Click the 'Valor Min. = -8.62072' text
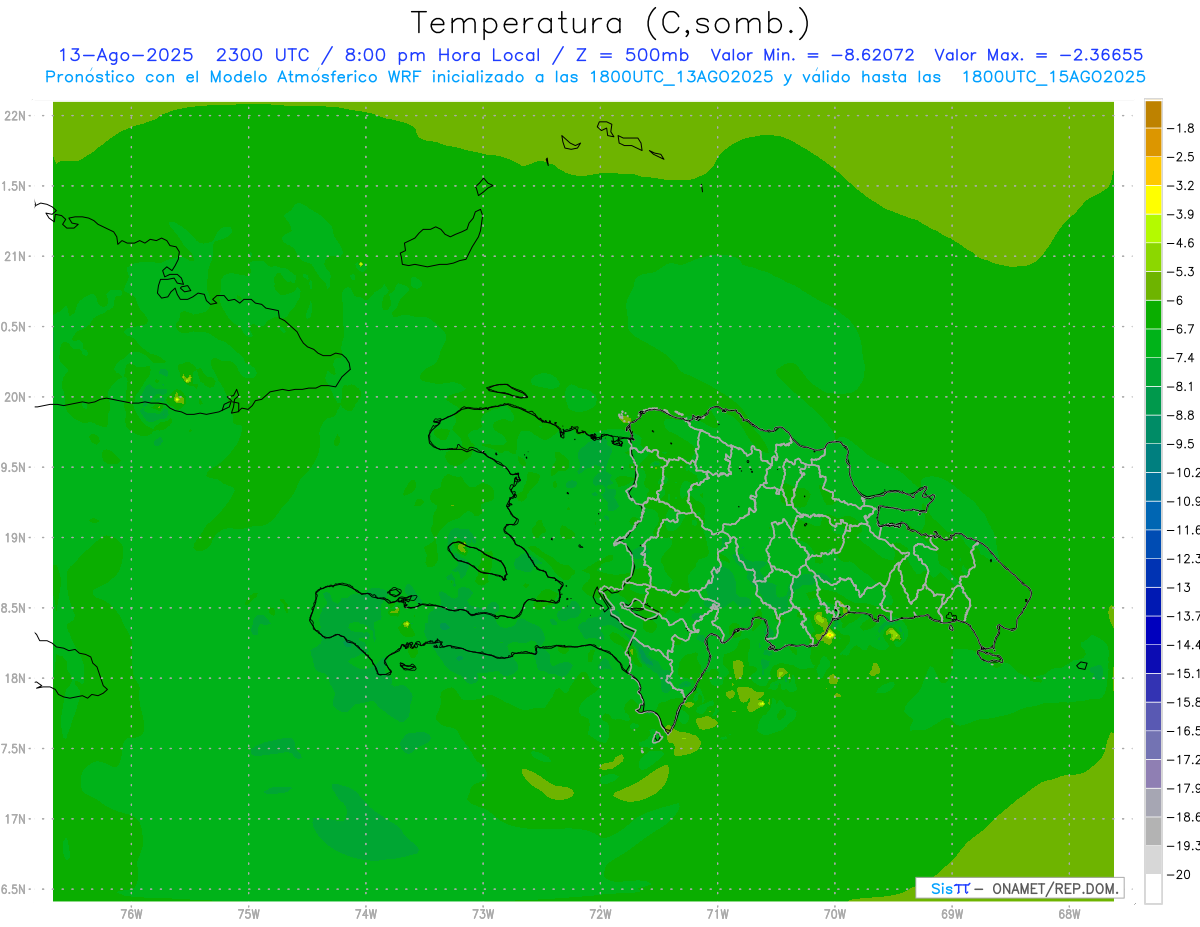1200x927 pixels. point(812,55)
